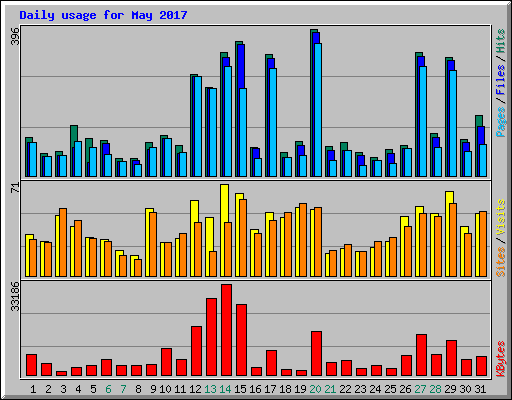Click the yellow visits bar for day 14

(x=223, y=230)
